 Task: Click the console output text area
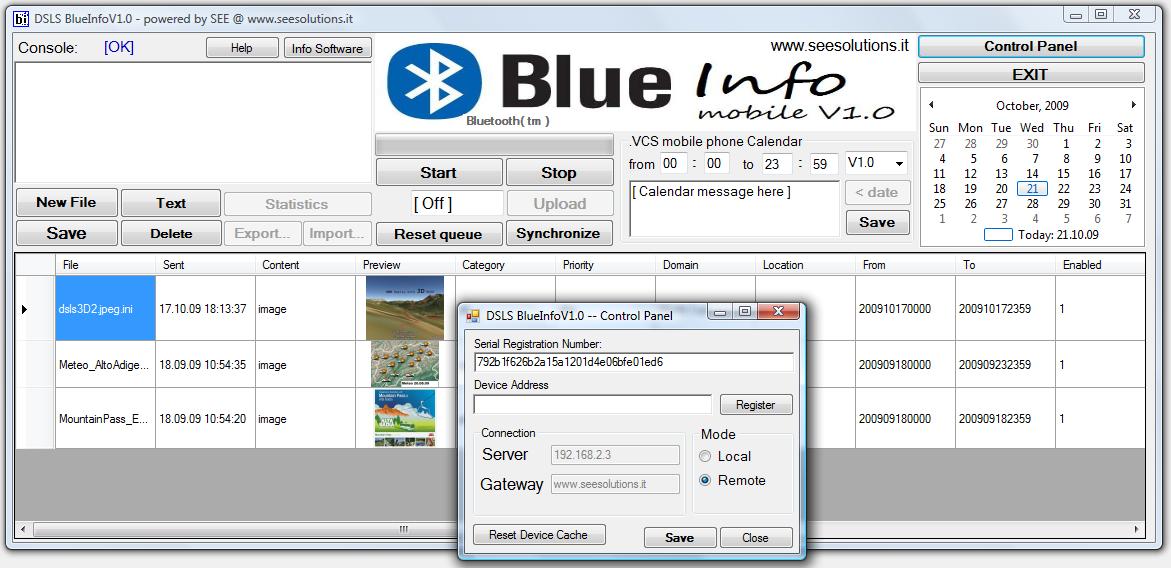pyautogui.click(x=193, y=122)
